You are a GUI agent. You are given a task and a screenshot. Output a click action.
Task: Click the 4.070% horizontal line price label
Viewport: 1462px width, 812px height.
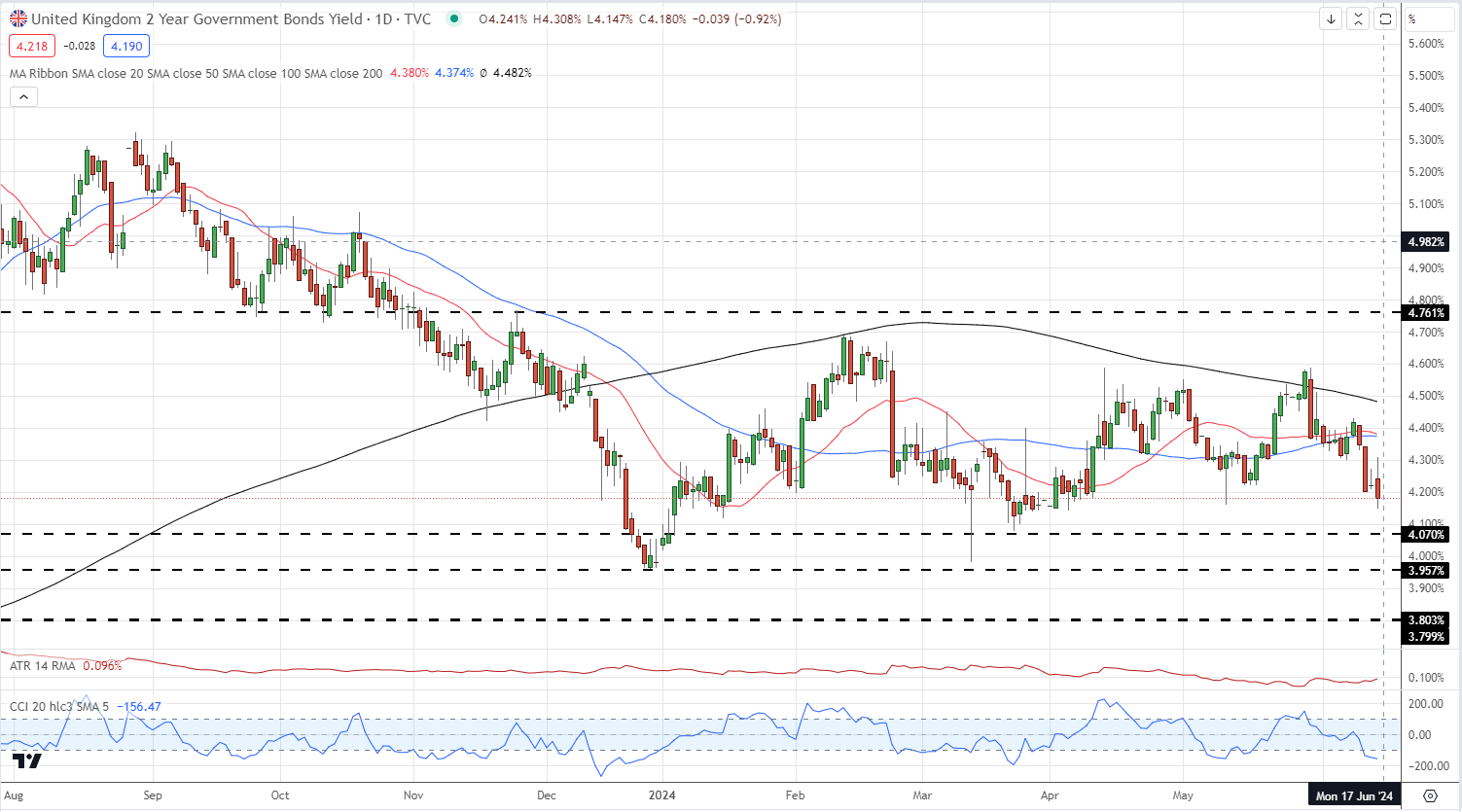(1426, 534)
